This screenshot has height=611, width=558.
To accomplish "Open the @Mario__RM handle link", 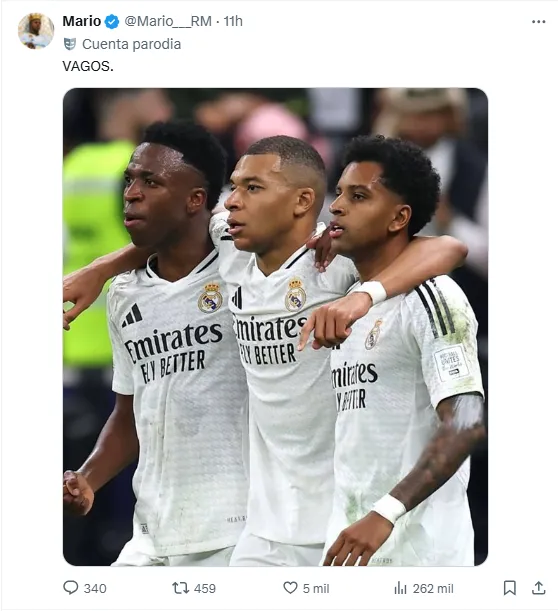I will tap(168, 21).
